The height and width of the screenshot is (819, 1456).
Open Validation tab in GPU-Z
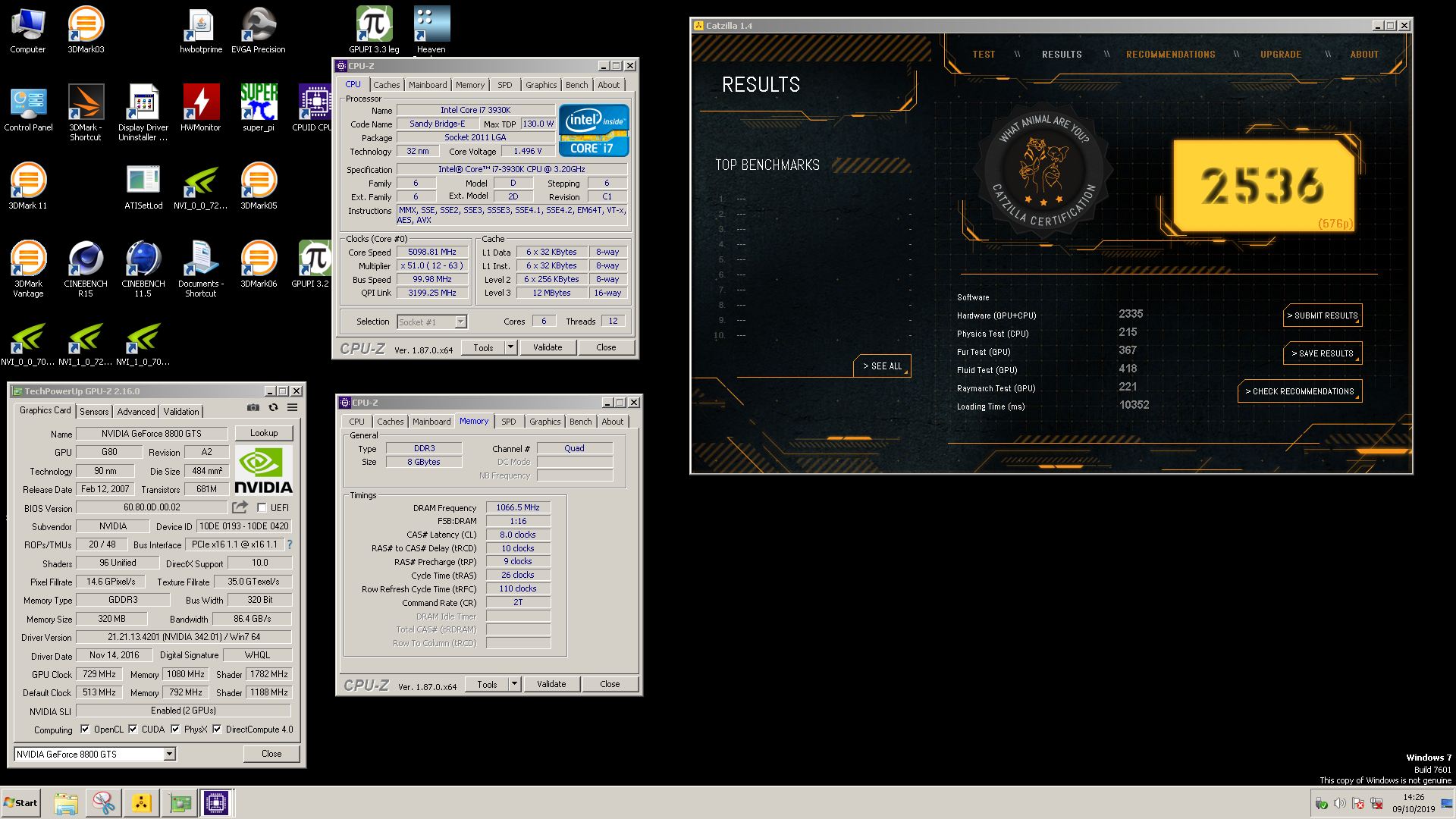pyautogui.click(x=181, y=411)
